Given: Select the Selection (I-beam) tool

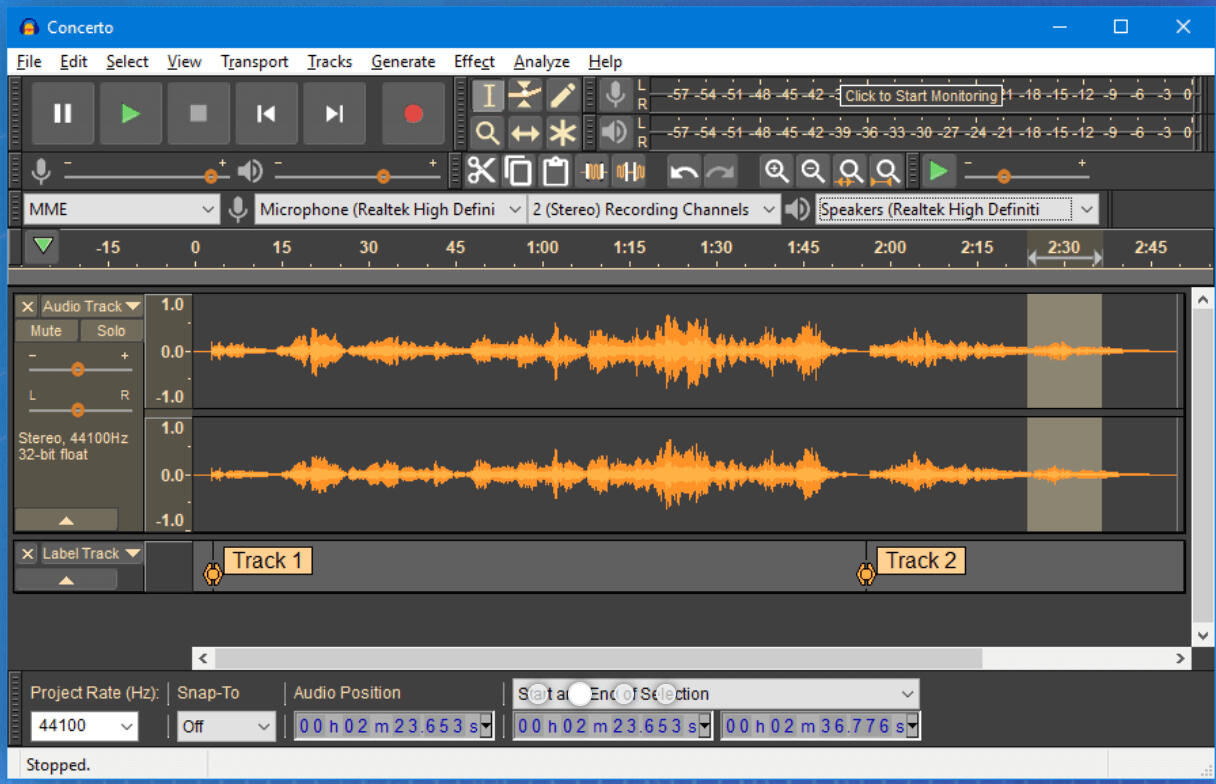Looking at the screenshot, I should (487, 96).
